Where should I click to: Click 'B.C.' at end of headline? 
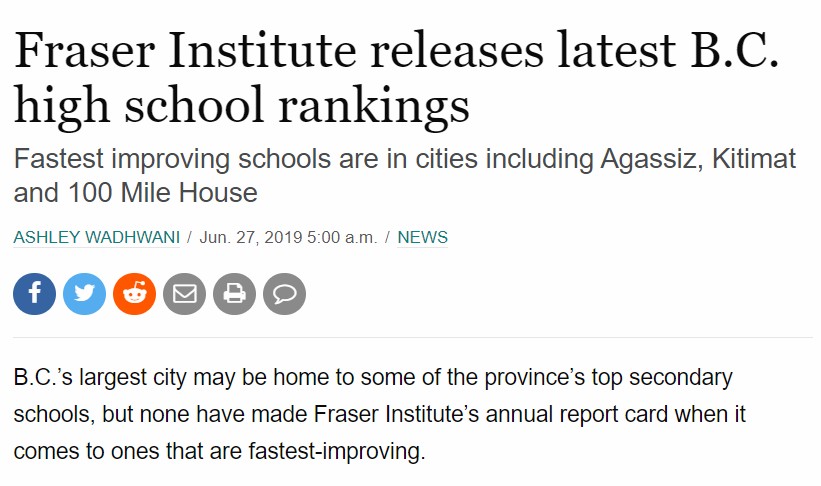click(735, 50)
